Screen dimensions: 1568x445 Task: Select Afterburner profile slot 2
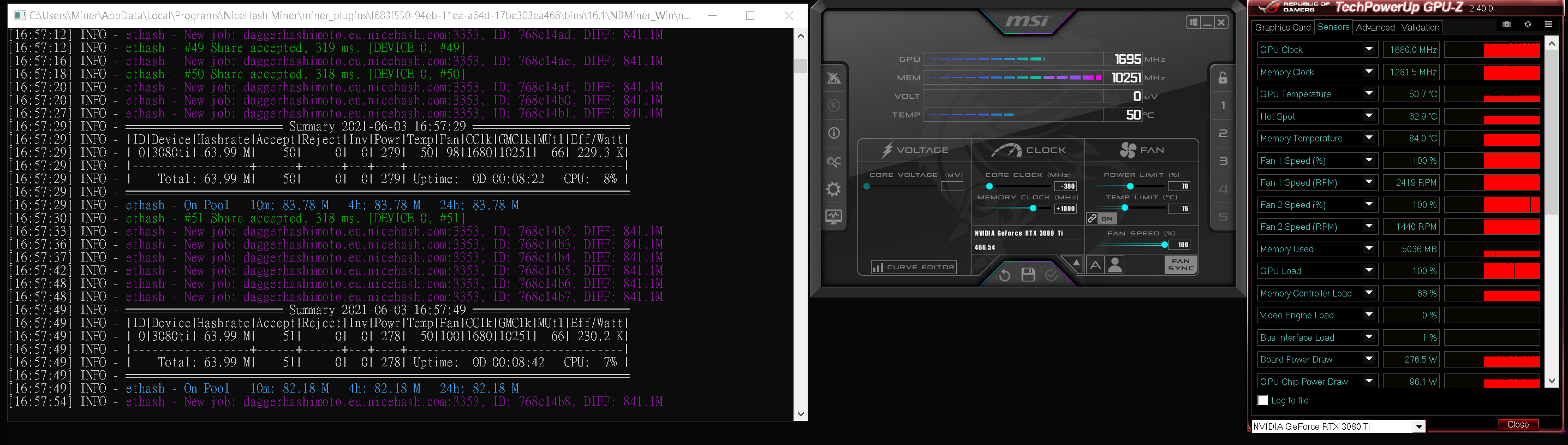click(1223, 133)
